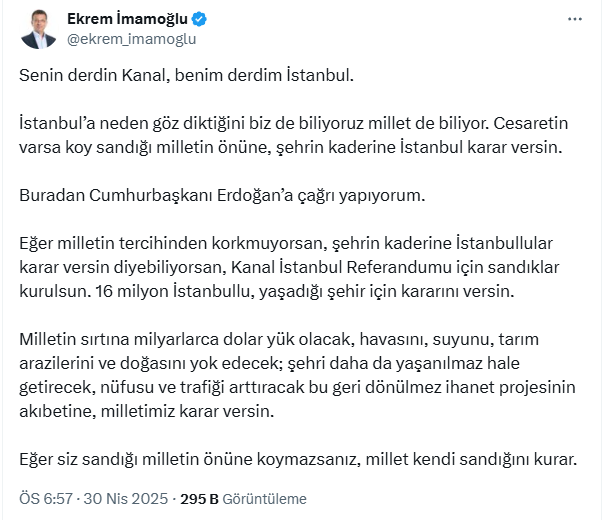
Task: Open the three-dot more options menu
Action: click(x=575, y=19)
